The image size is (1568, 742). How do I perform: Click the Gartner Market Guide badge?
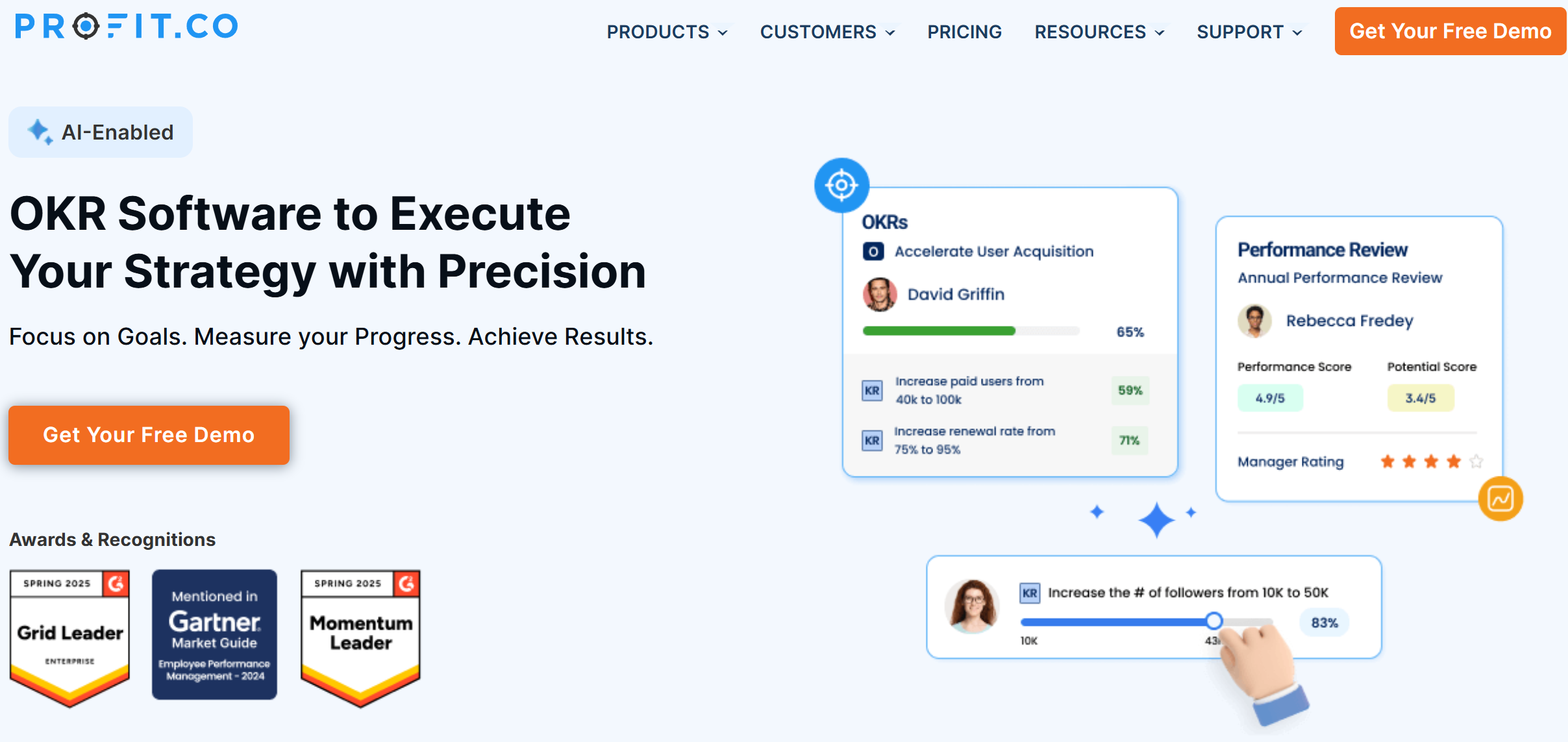point(214,634)
